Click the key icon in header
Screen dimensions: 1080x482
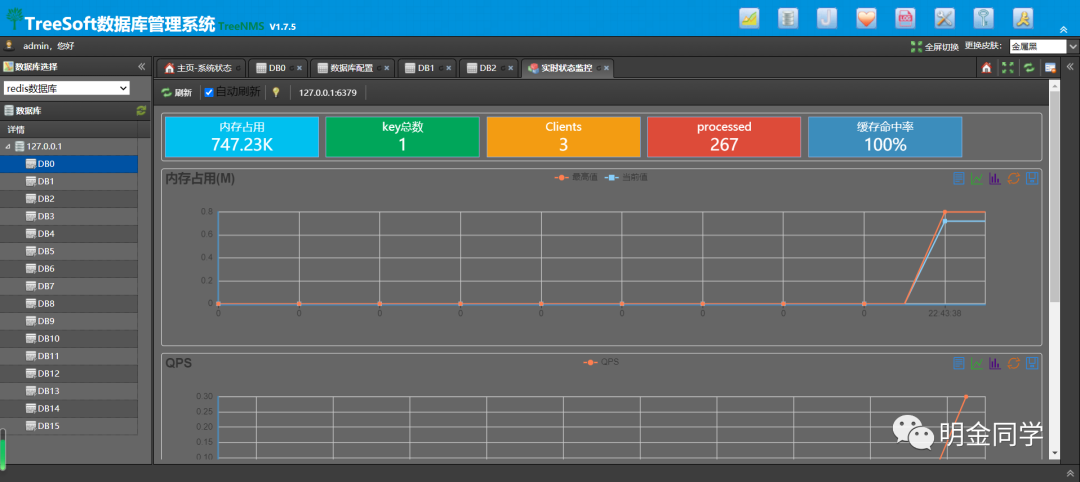pos(984,18)
